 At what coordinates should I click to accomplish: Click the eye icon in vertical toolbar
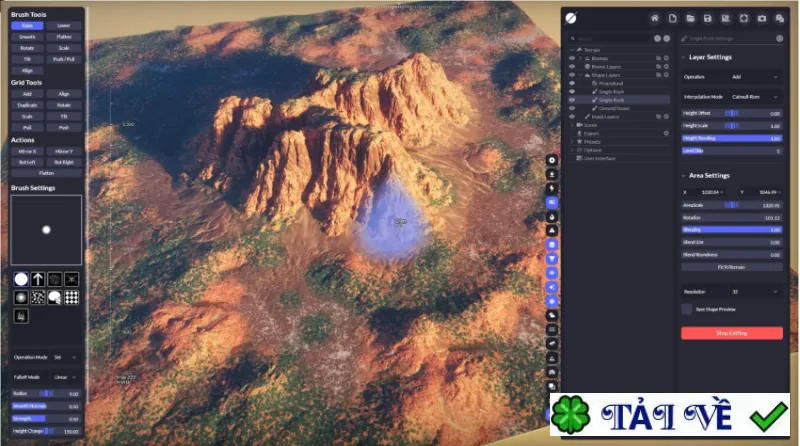[x=552, y=273]
